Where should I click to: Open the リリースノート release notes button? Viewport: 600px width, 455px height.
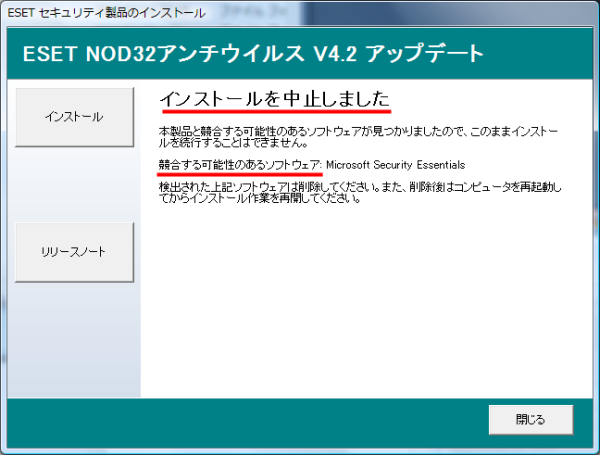click(75, 252)
